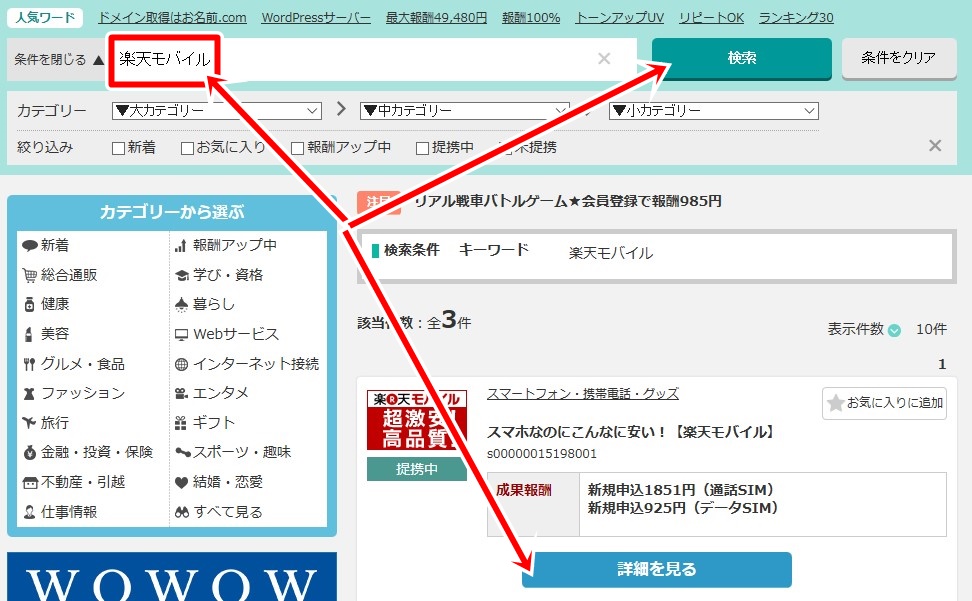Check the 新着 filter checkbox
This screenshot has width=972, height=601.
pyautogui.click(x=118, y=148)
